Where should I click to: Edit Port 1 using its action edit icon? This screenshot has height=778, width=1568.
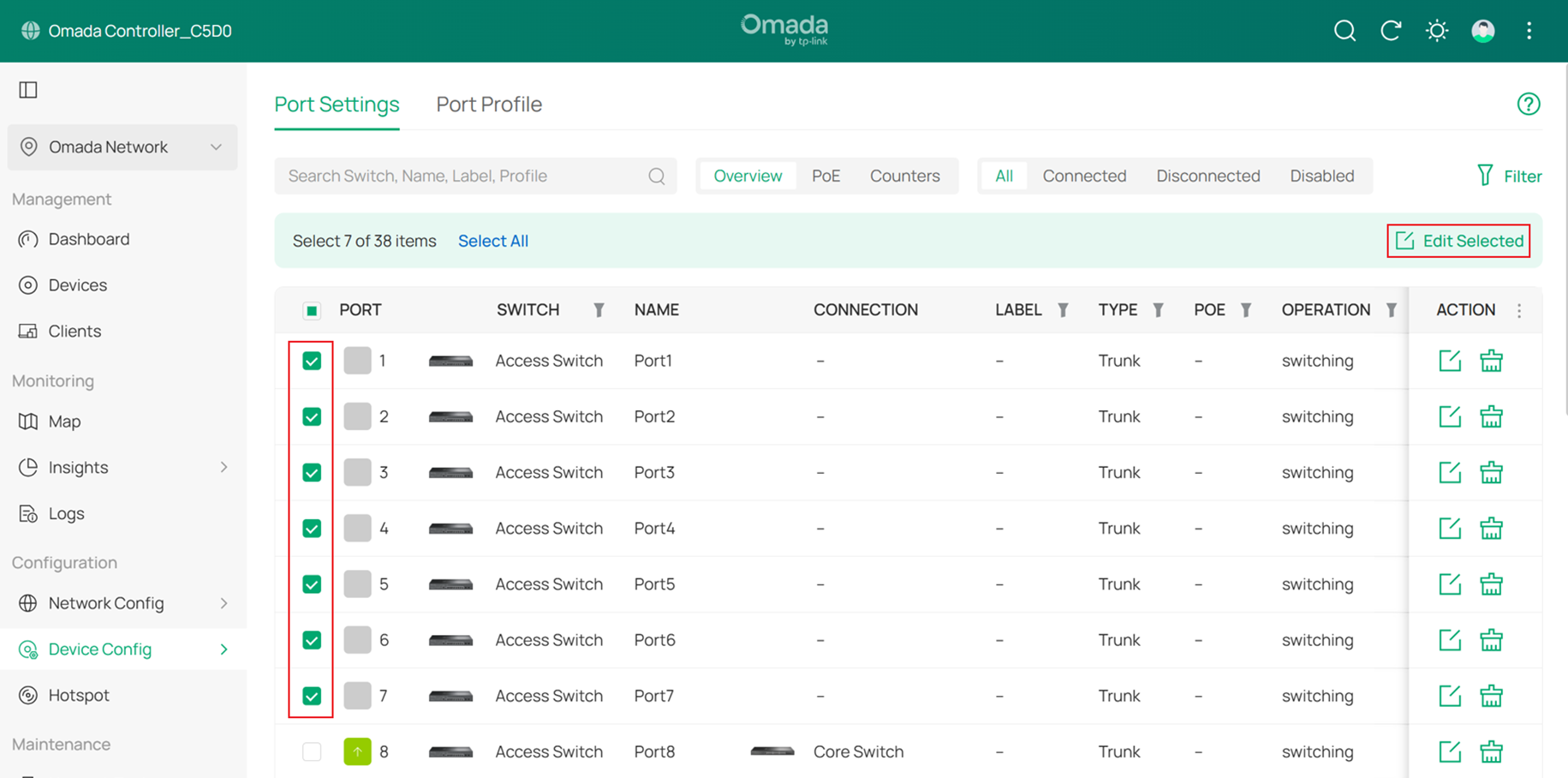tap(1450, 361)
